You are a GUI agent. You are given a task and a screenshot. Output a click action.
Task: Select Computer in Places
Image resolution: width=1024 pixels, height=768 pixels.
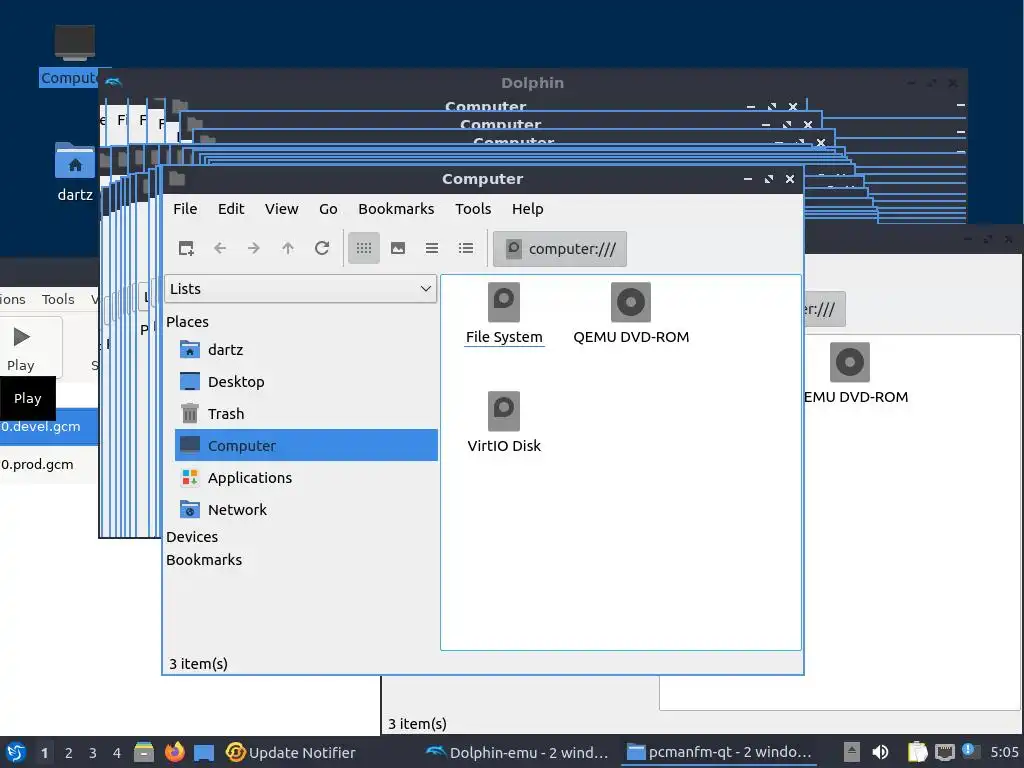[306, 445]
